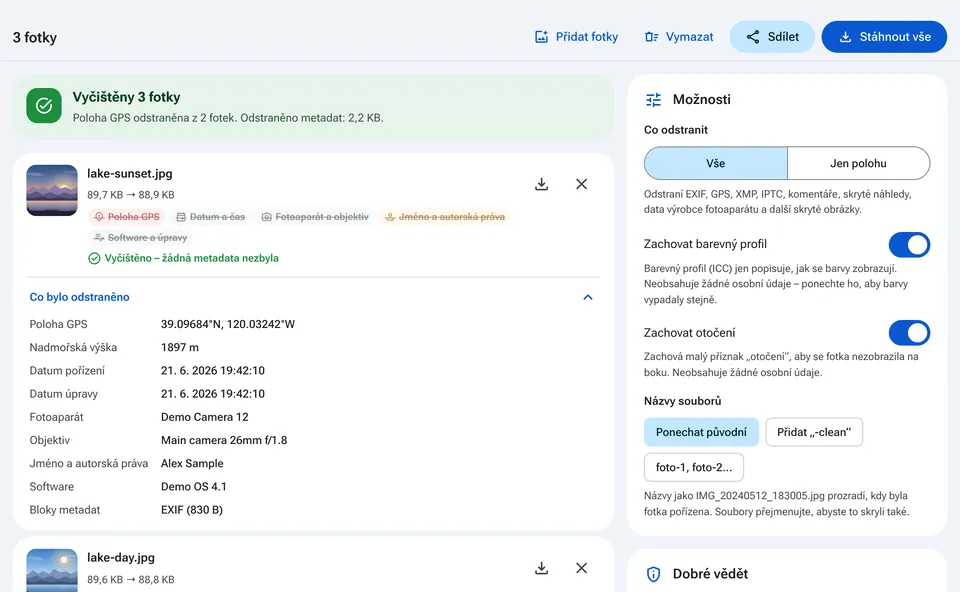The width and height of the screenshot is (960, 592).
Task: Click the Jméno a autorská práva tag
Action: [445, 217]
